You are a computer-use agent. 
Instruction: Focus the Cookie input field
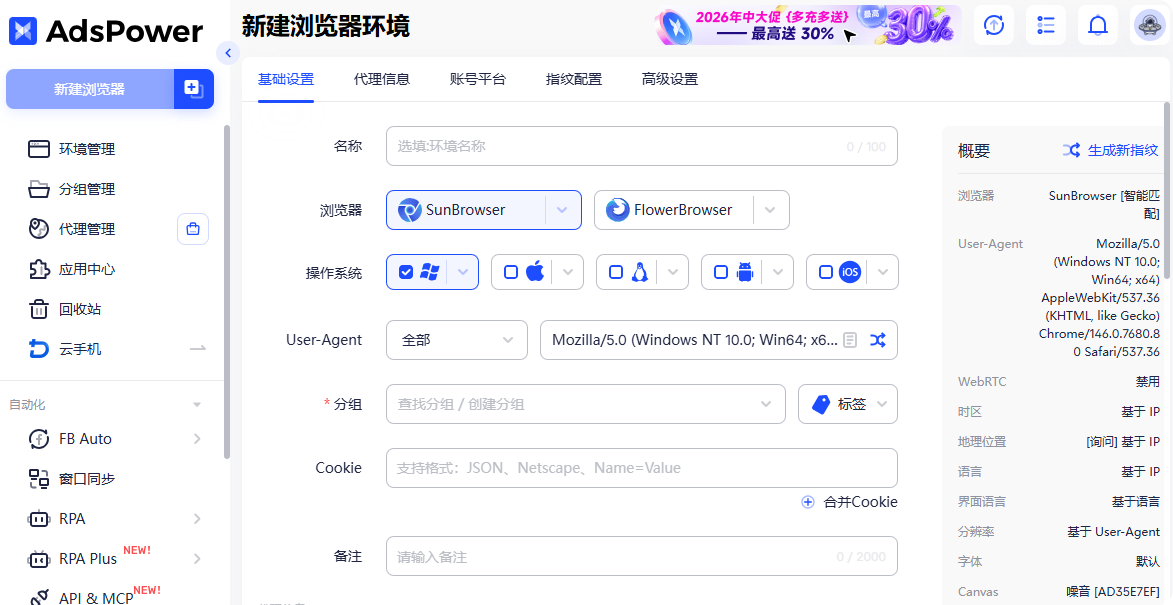pos(642,468)
